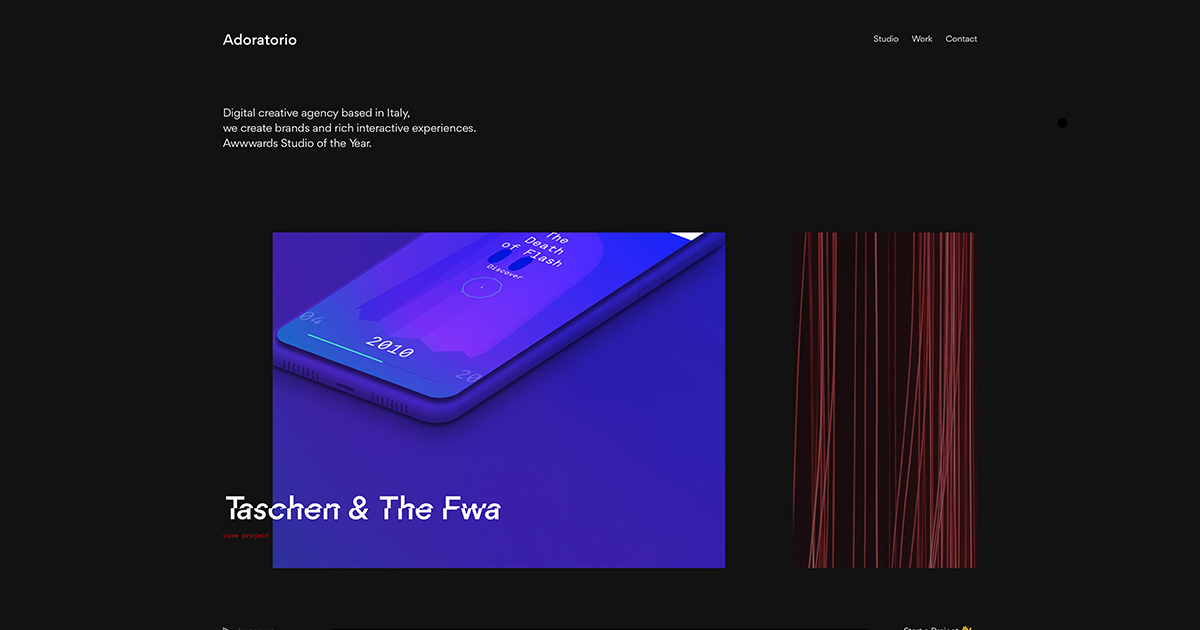The width and height of the screenshot is (1200, 630).
Task: Click the cyan progress line on the phone
Action: (x=344, y=347)
